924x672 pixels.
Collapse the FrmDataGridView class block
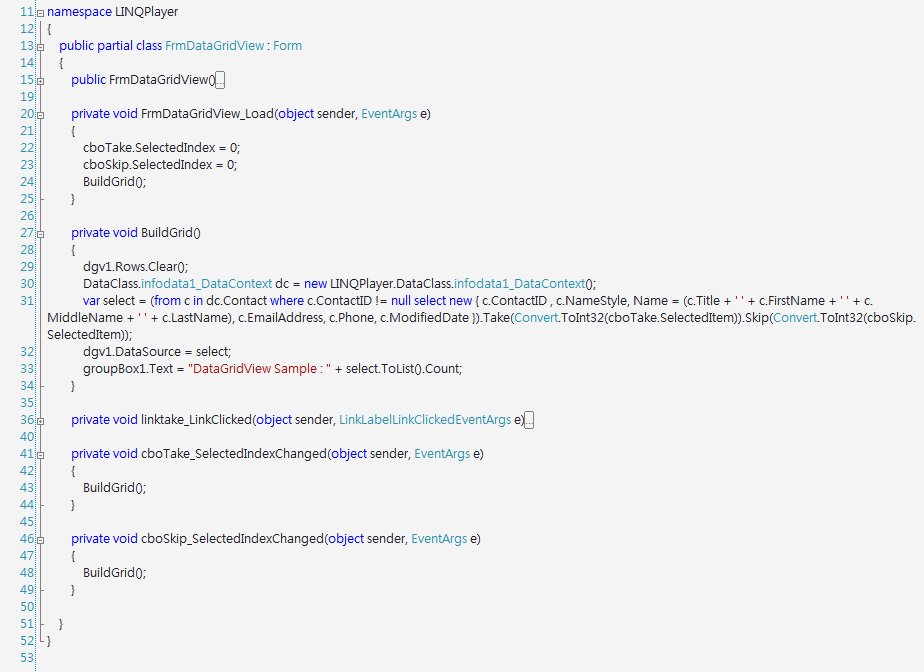click(x=40, y=47)
